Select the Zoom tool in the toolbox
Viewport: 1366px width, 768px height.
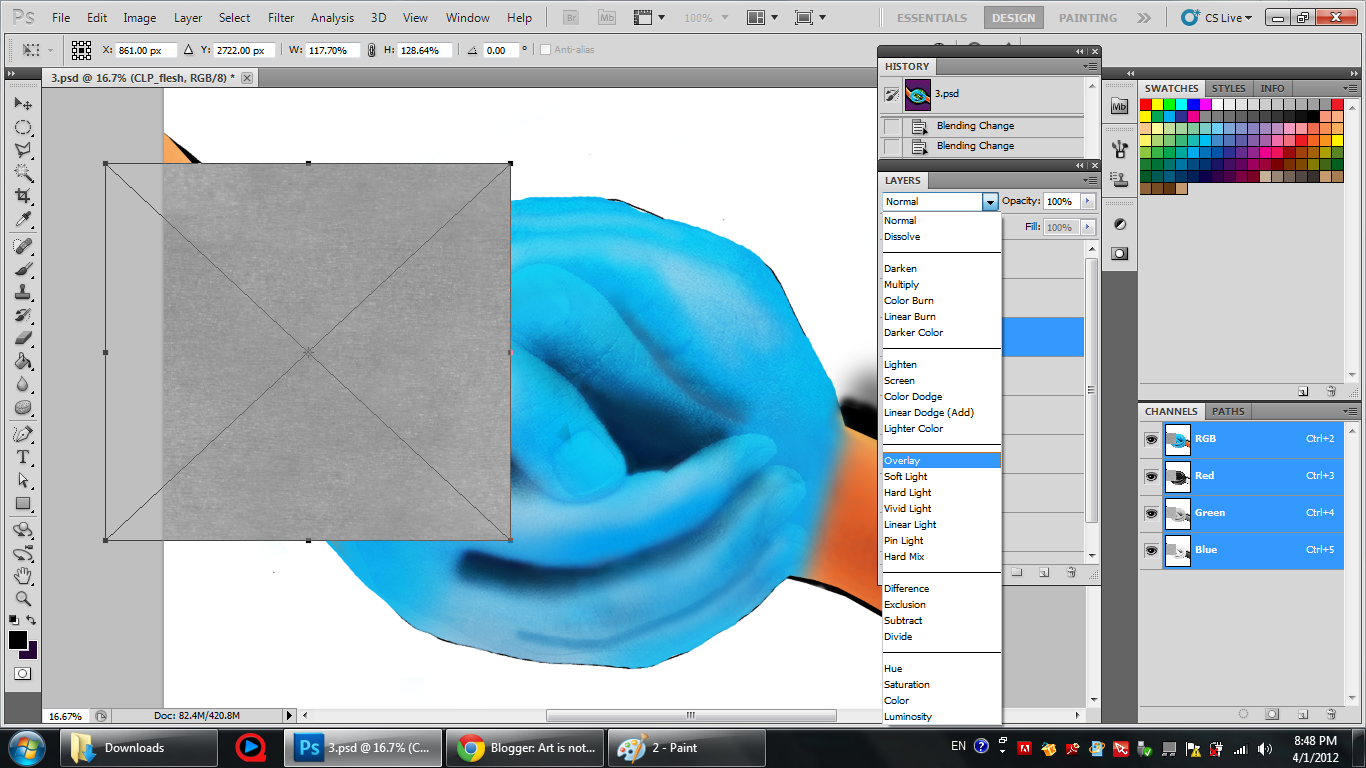pyautogui.click(x=22, y=599)
